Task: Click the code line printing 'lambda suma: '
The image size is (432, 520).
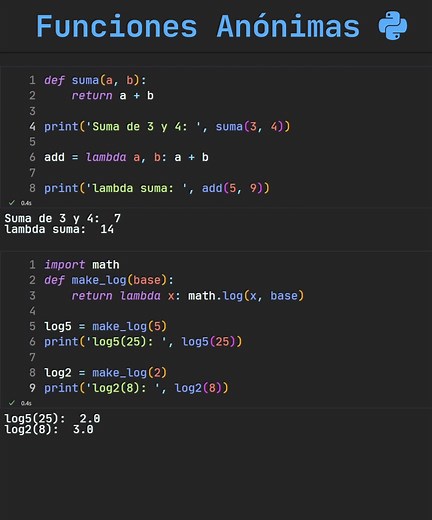Action: tap(157, 188)
